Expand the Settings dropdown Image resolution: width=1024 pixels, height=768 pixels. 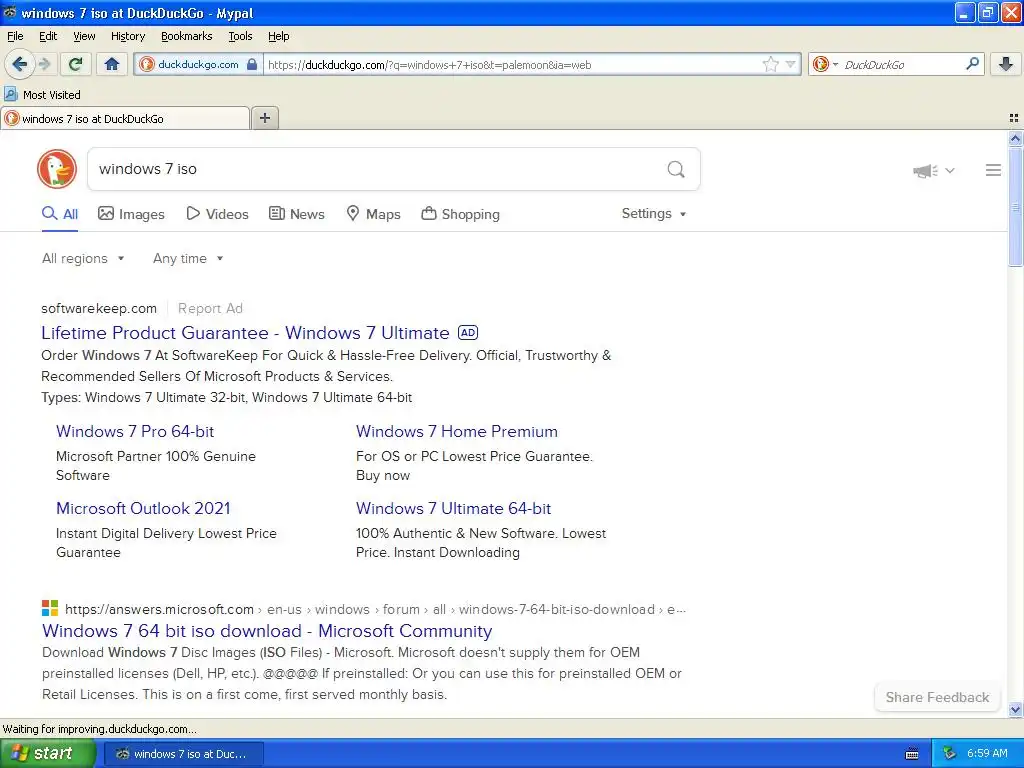pos(654,214)
